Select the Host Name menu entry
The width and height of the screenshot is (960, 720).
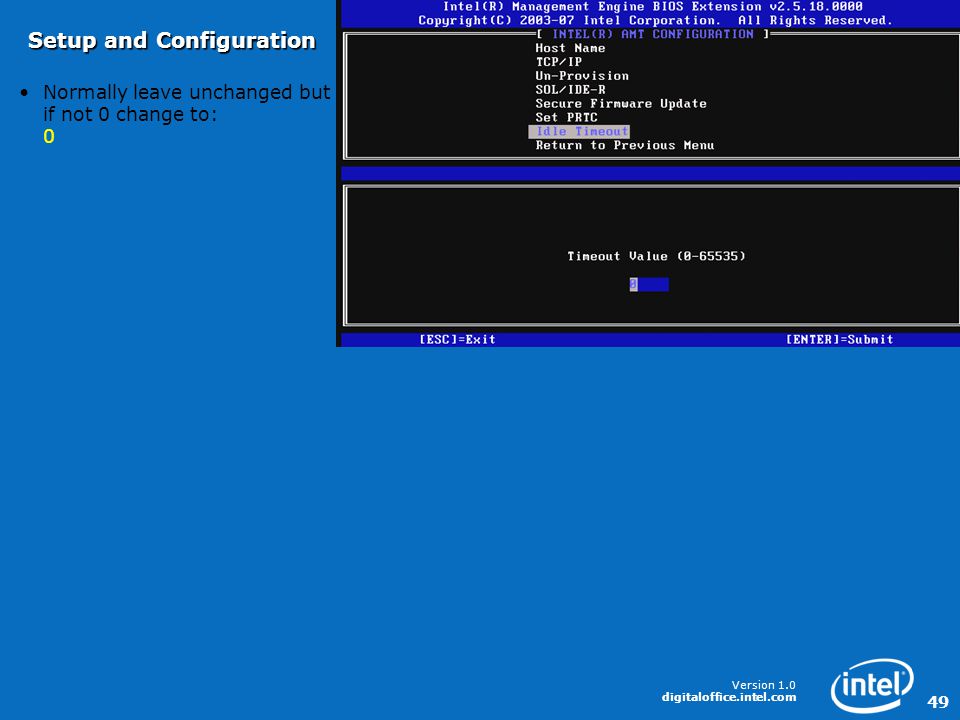click(x=570, y=48)
